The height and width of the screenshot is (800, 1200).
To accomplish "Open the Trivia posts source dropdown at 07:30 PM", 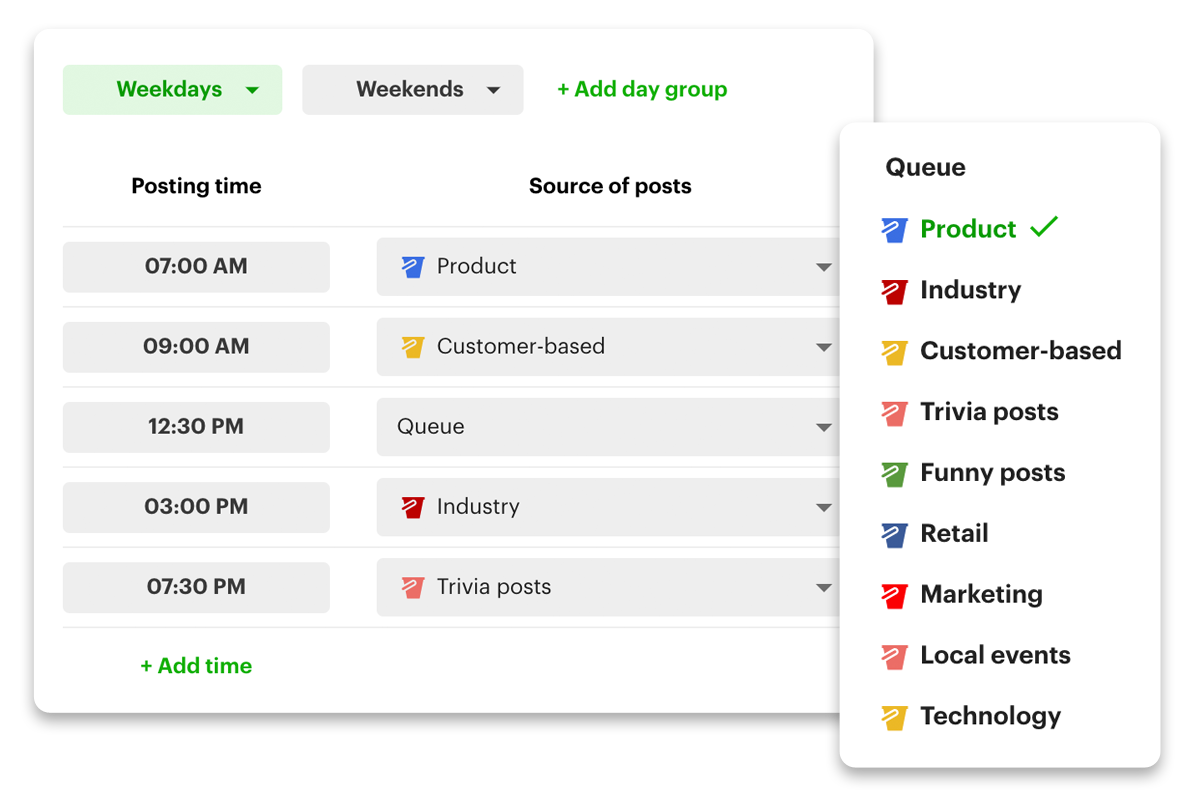I will point(824,587).
